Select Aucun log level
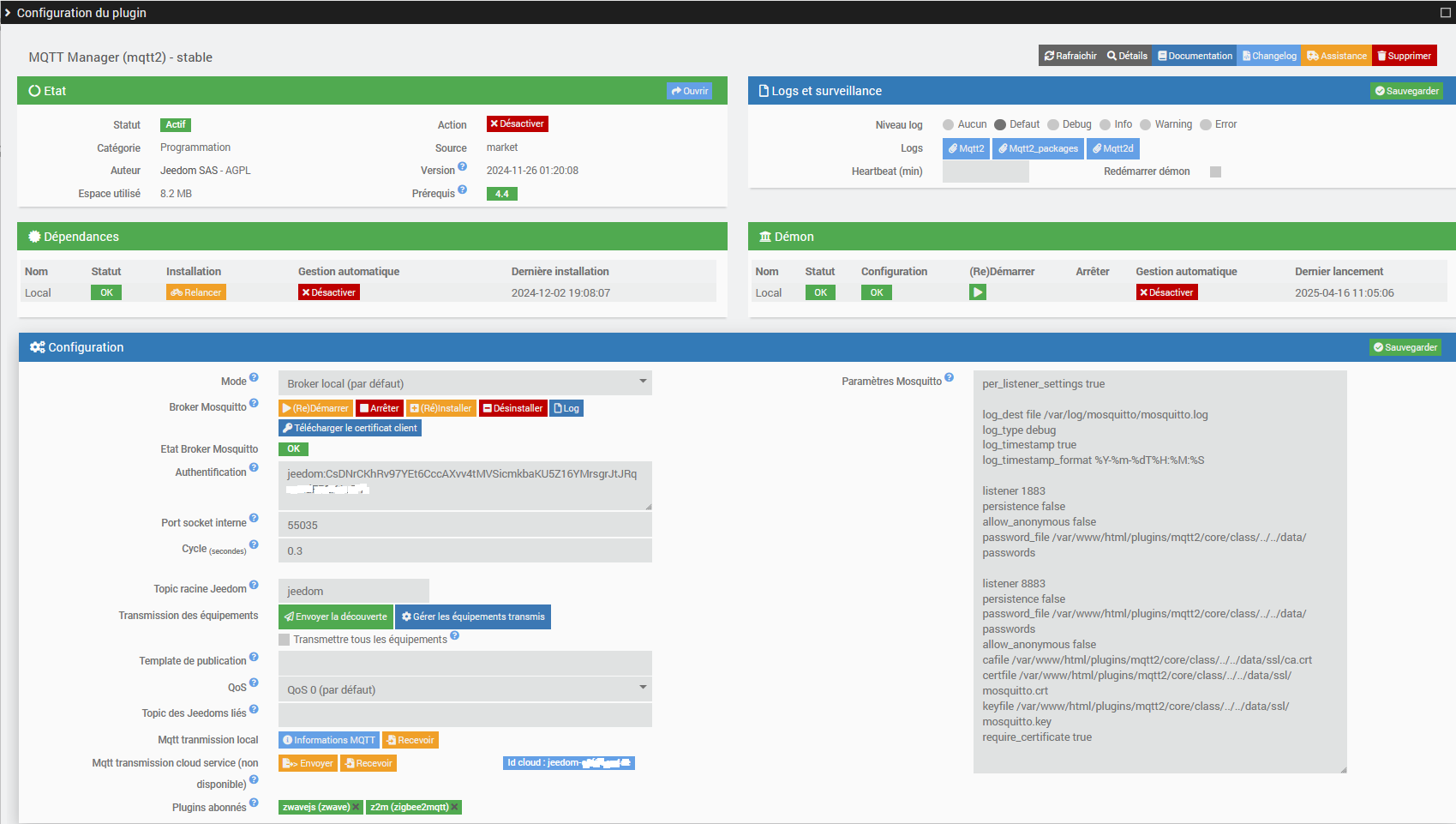This screenshot has height=824, width=1456. tap(949, 124)
